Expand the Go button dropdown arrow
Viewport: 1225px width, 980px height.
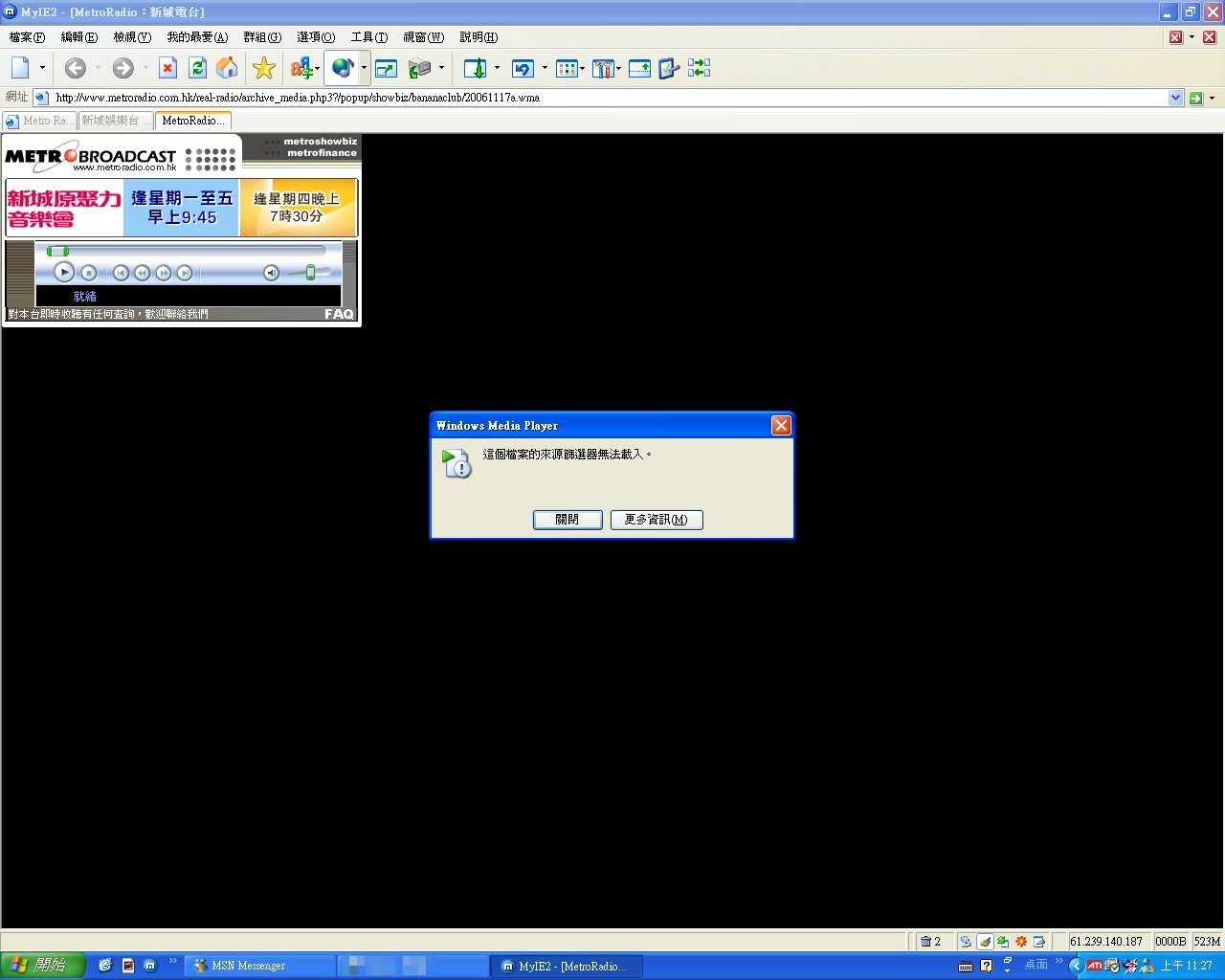1212,98
